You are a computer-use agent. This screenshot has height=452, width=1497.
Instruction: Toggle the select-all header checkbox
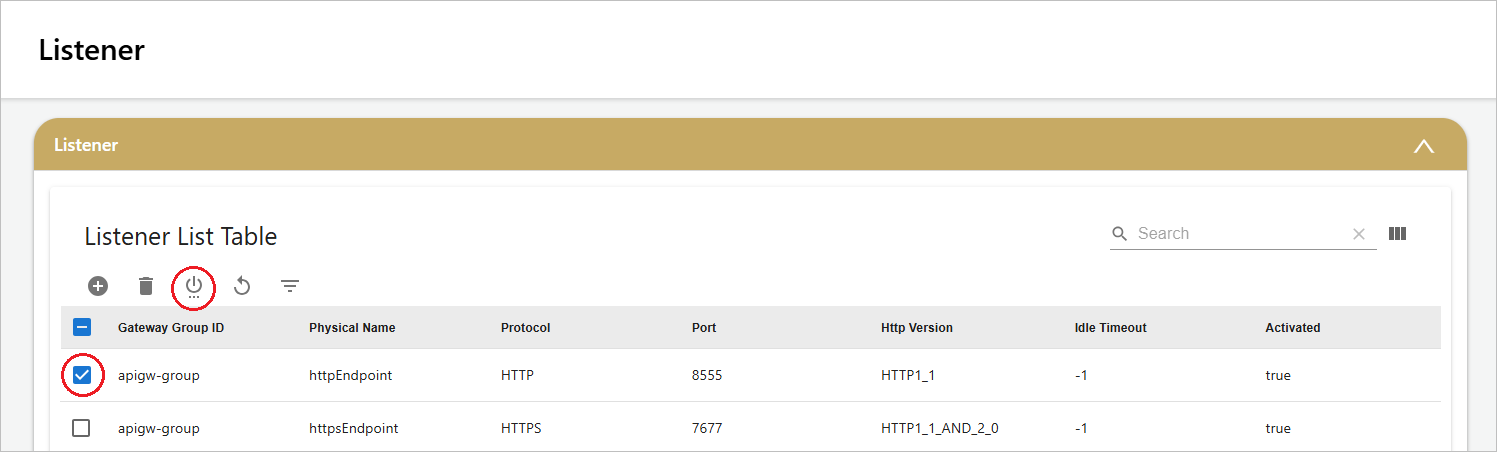82,327
